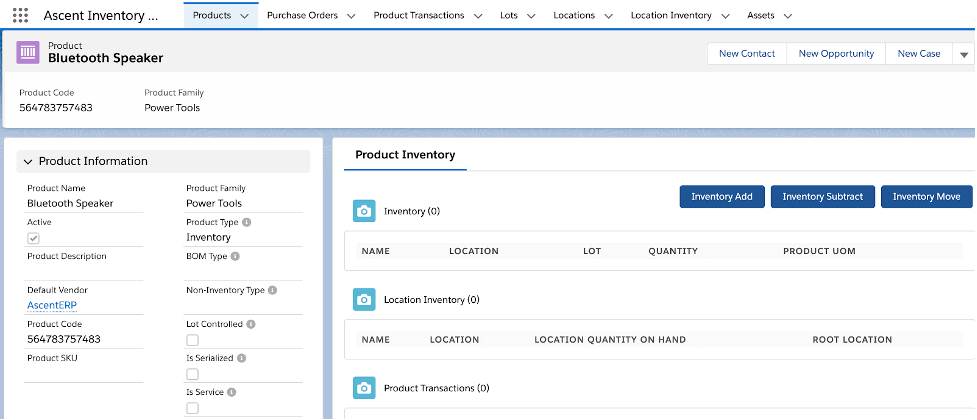Viewport: 977px width, 420px height.
Task: Enable the Lot Controlled checkbox
Action: tap(193, 341)
